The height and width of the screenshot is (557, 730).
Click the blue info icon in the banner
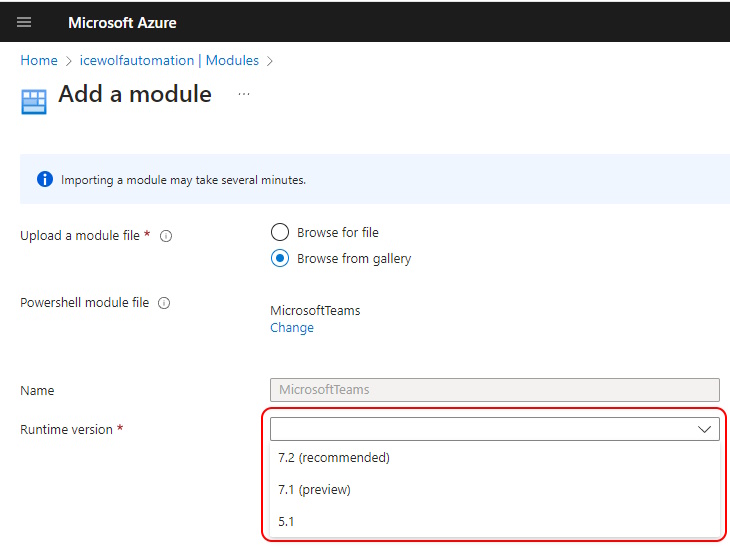point(45,179)
